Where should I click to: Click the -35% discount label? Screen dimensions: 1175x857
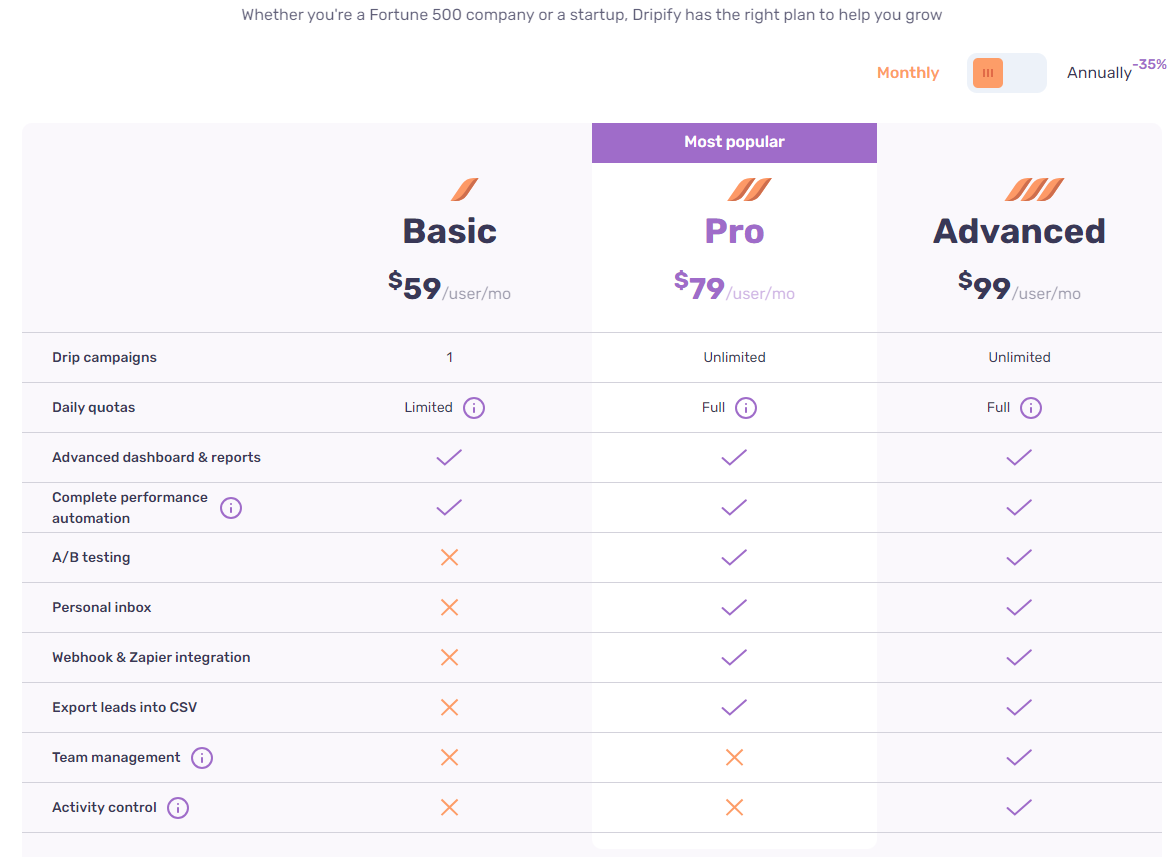[1152, 64]
